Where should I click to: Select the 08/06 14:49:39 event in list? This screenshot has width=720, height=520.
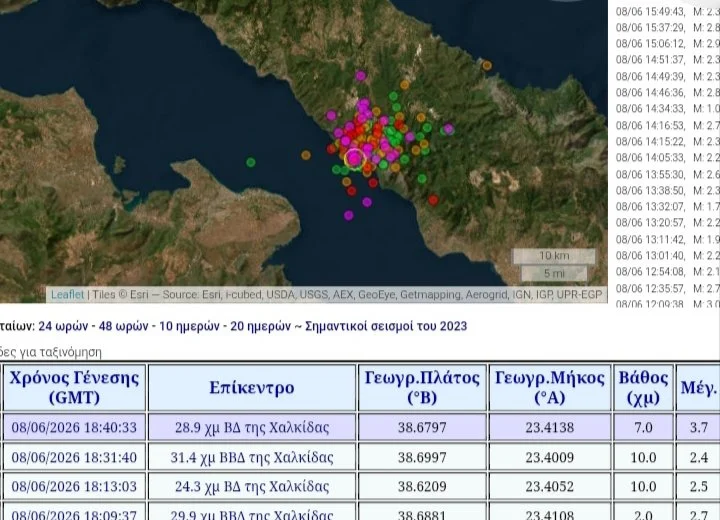pyautogui.click(x=668, y=76)
